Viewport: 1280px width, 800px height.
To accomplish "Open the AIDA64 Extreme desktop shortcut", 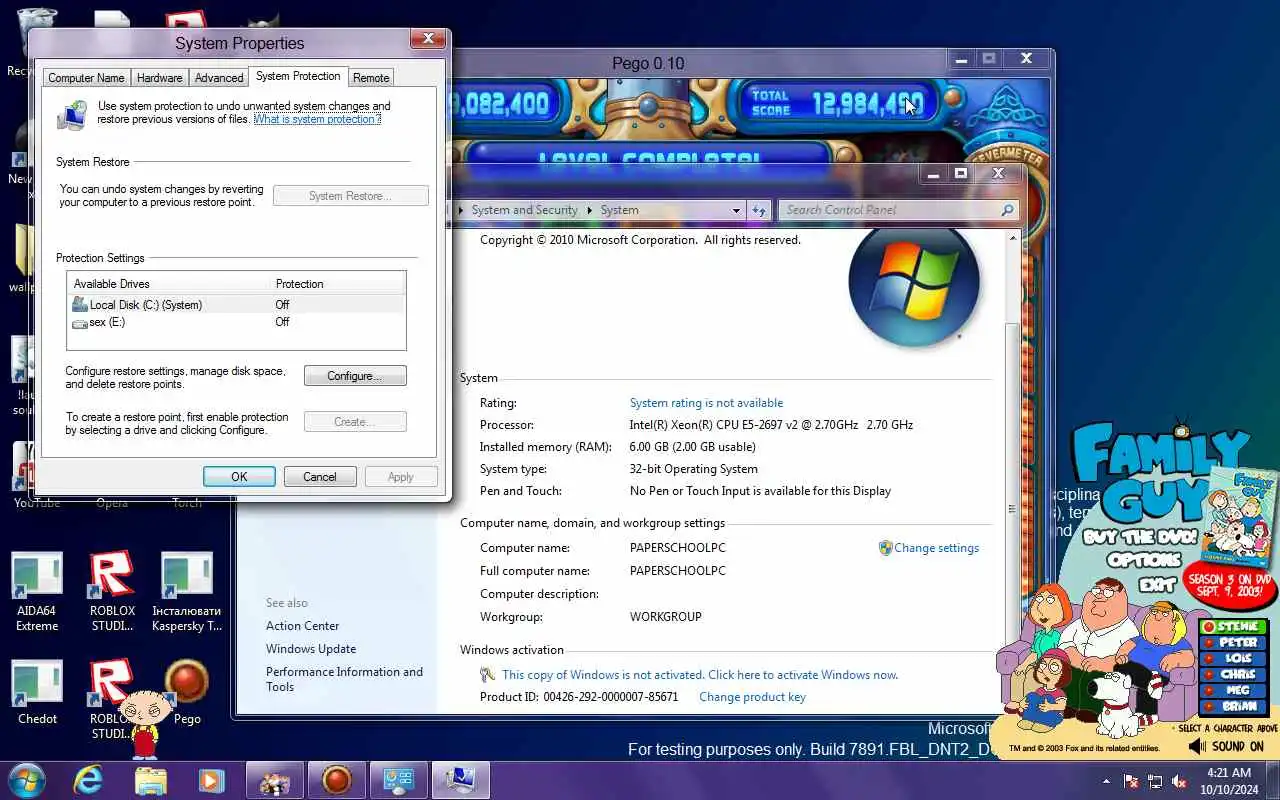I will [x=37, y=592].
